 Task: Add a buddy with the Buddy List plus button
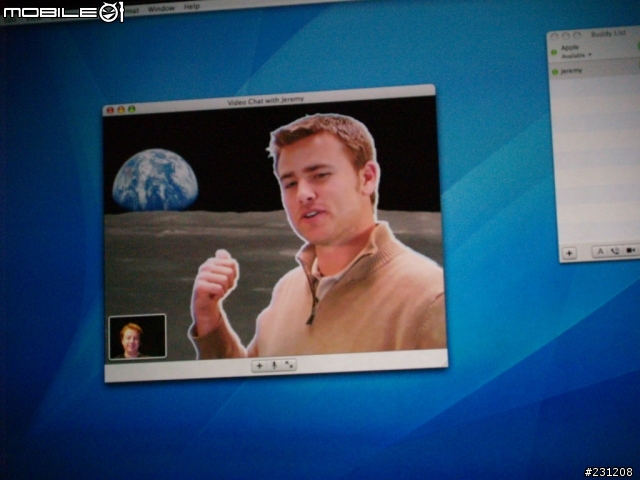[569, 253]
